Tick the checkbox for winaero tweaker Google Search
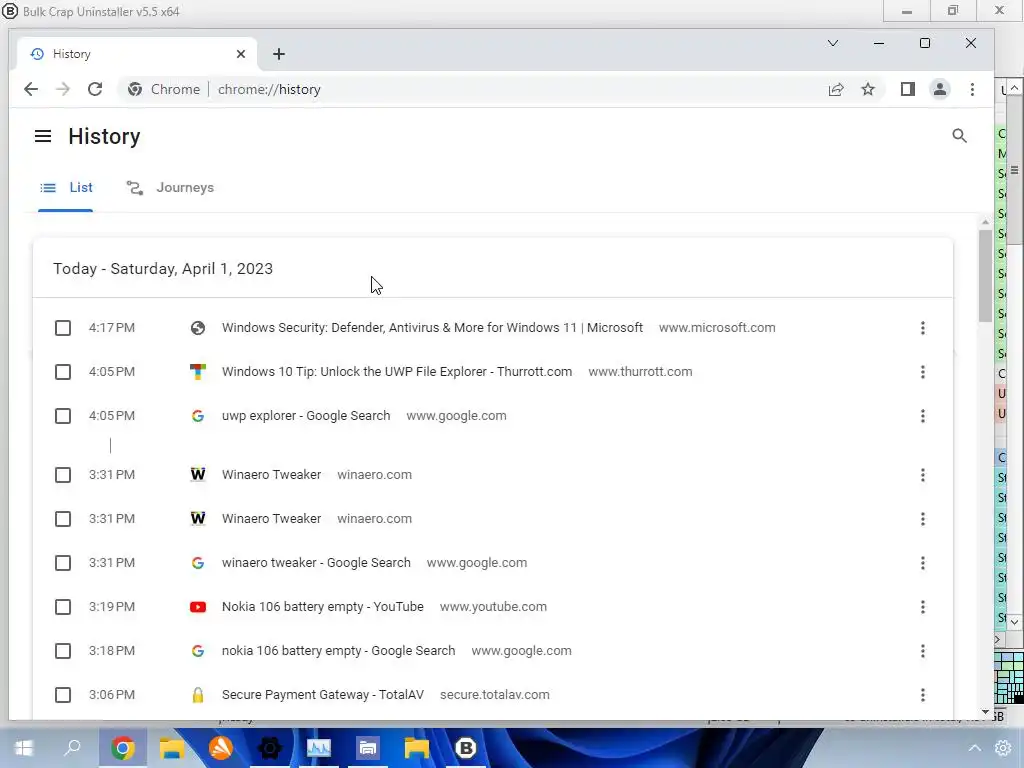Screen dimensions: 1024x768 pos(63,563)
